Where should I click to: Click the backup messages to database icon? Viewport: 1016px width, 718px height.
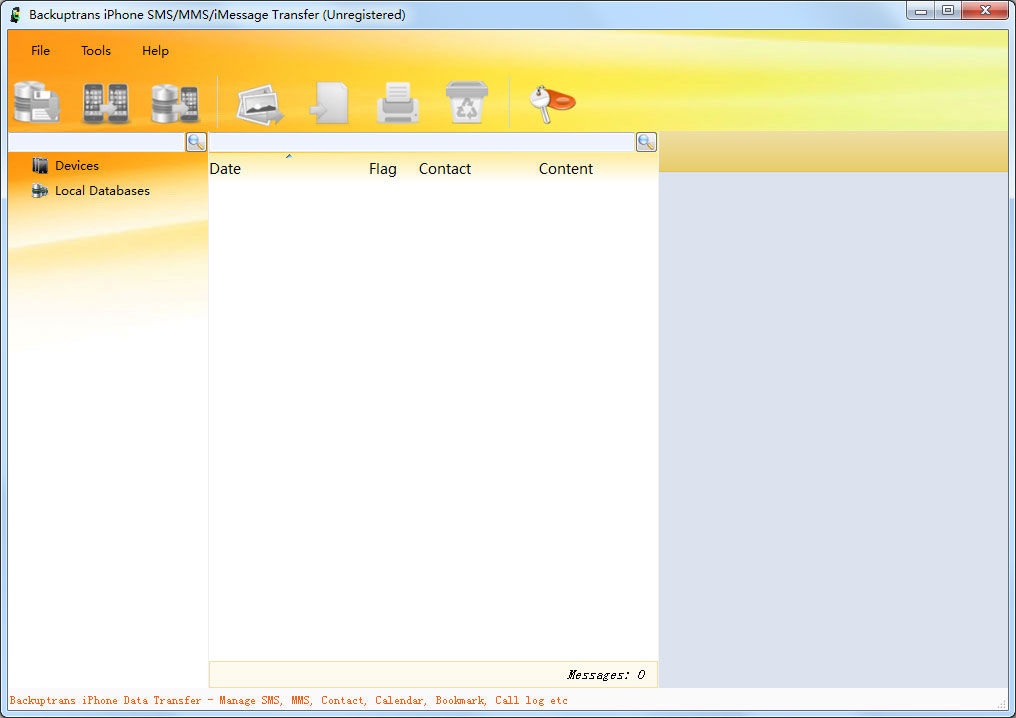(x=37, y=103)
